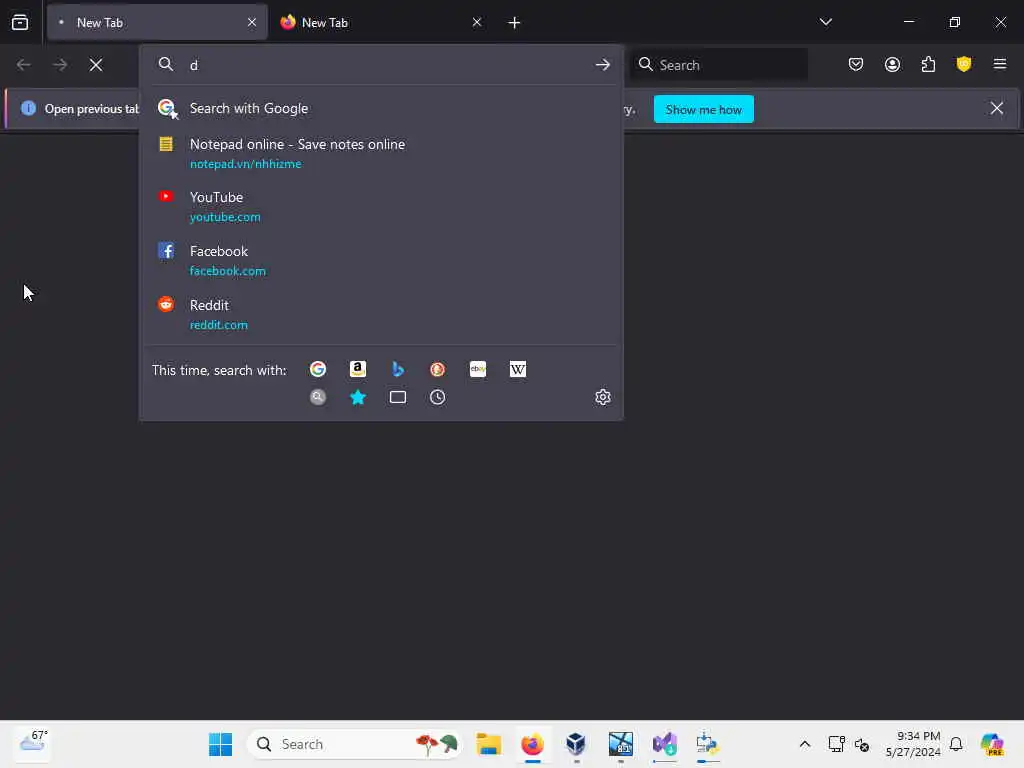Select the YouTube suggestion
1024x768 pixels.
coord(381,206)
